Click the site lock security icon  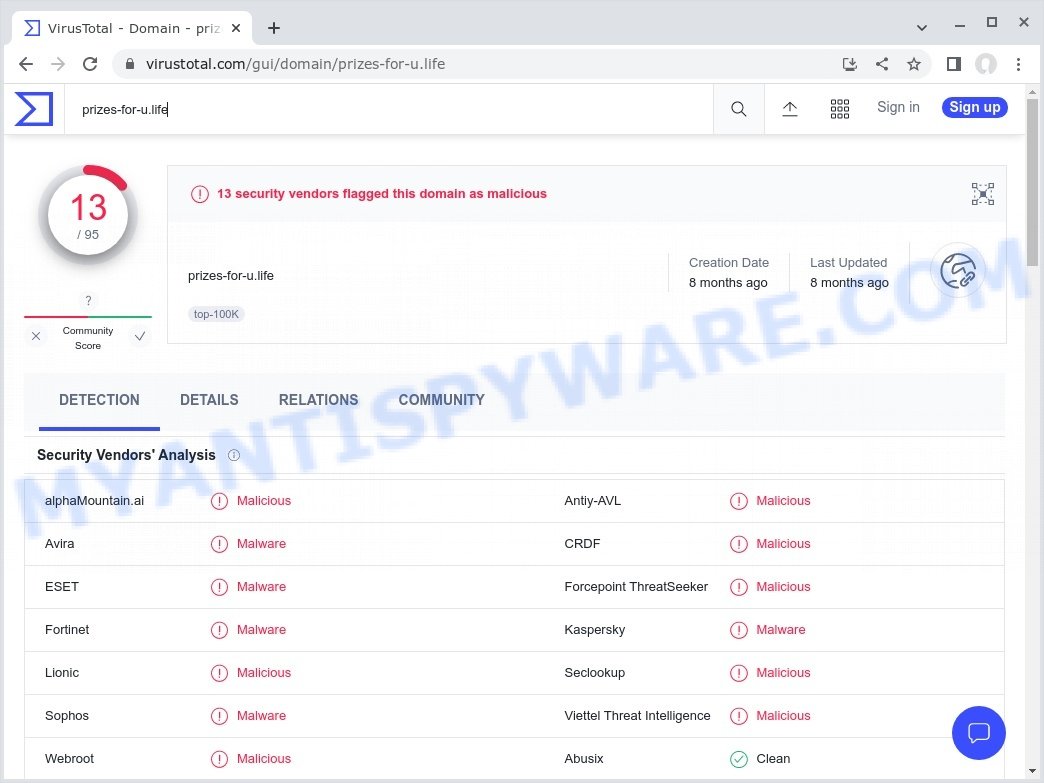pyautogui.click(x=130, y=64)
